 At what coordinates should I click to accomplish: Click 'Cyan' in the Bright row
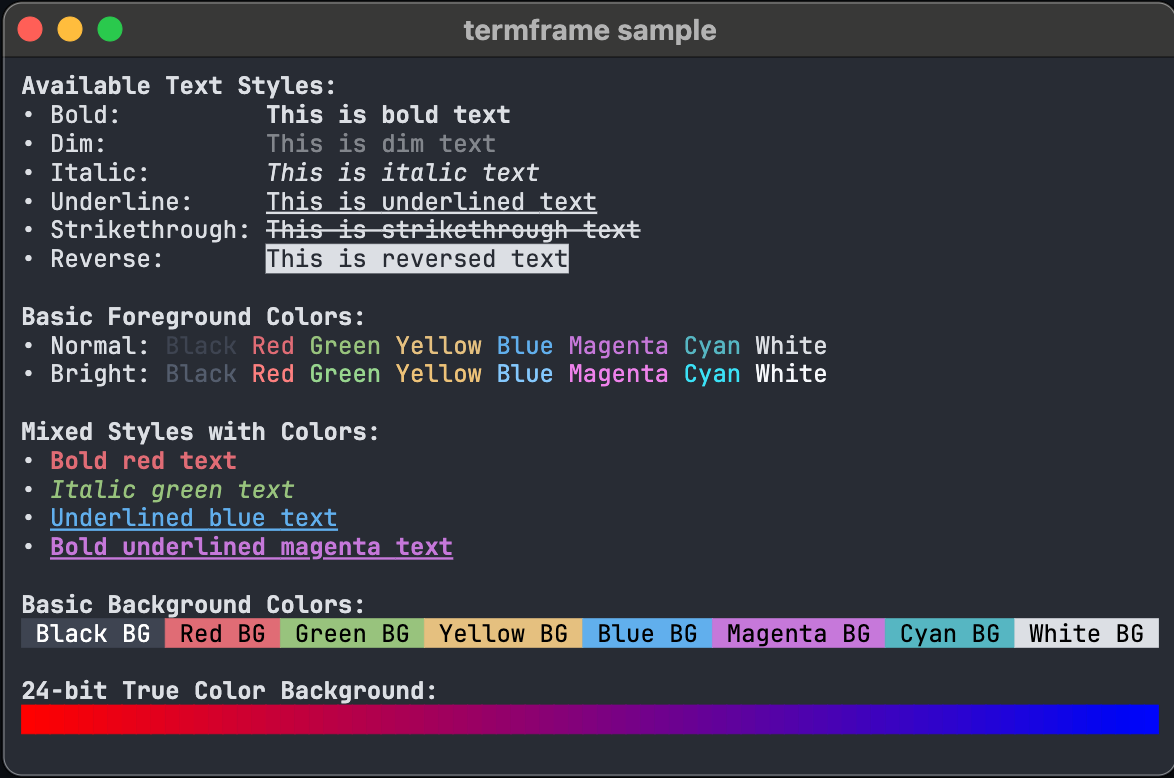(712, 374)
